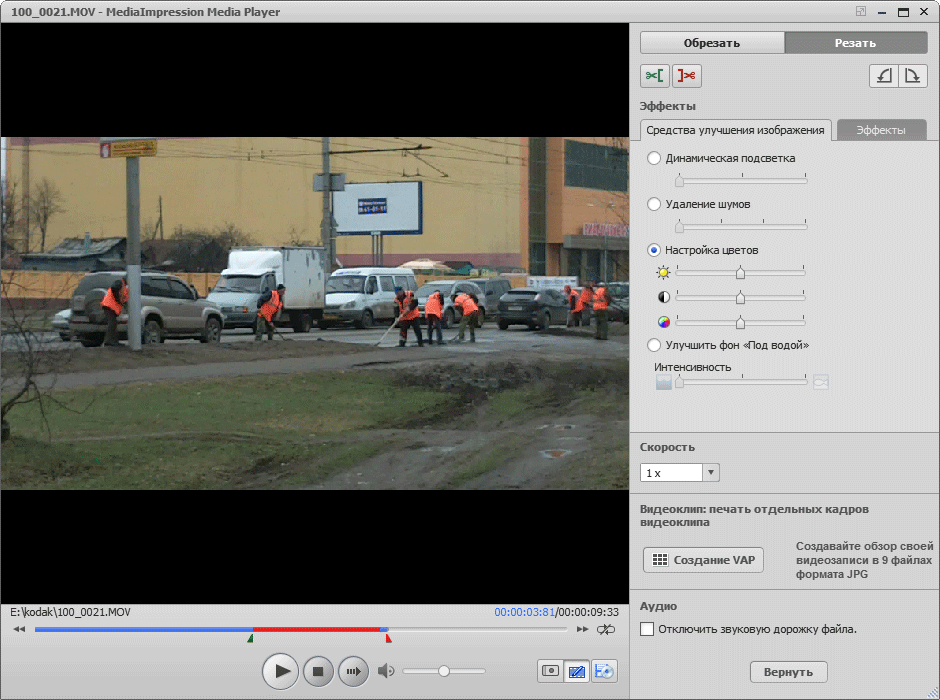Set the trim start mark (green scissors)

tap(655, 76)
